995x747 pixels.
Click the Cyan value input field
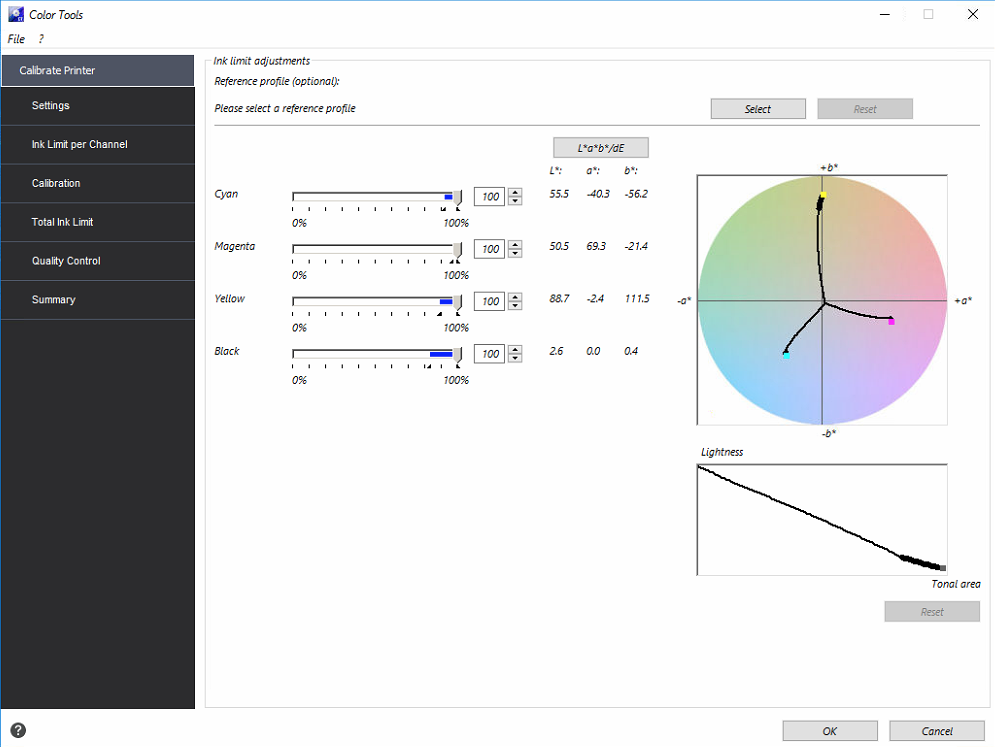click(x=489, y=197)
